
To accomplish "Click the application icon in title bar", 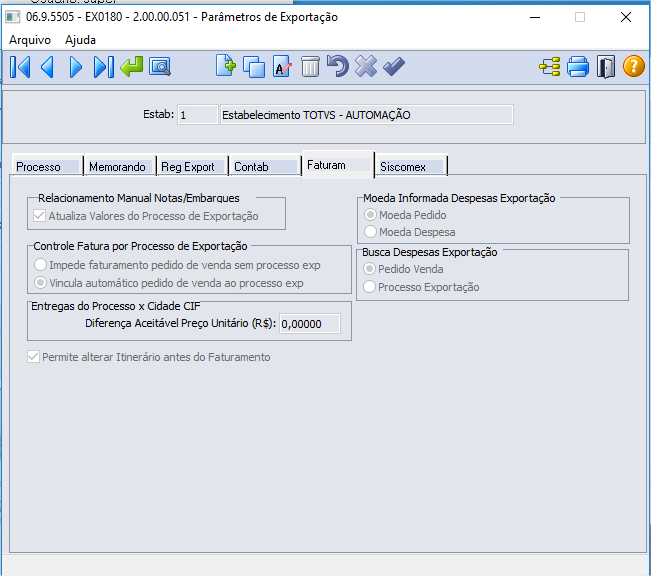I will (x=12, y=17).
